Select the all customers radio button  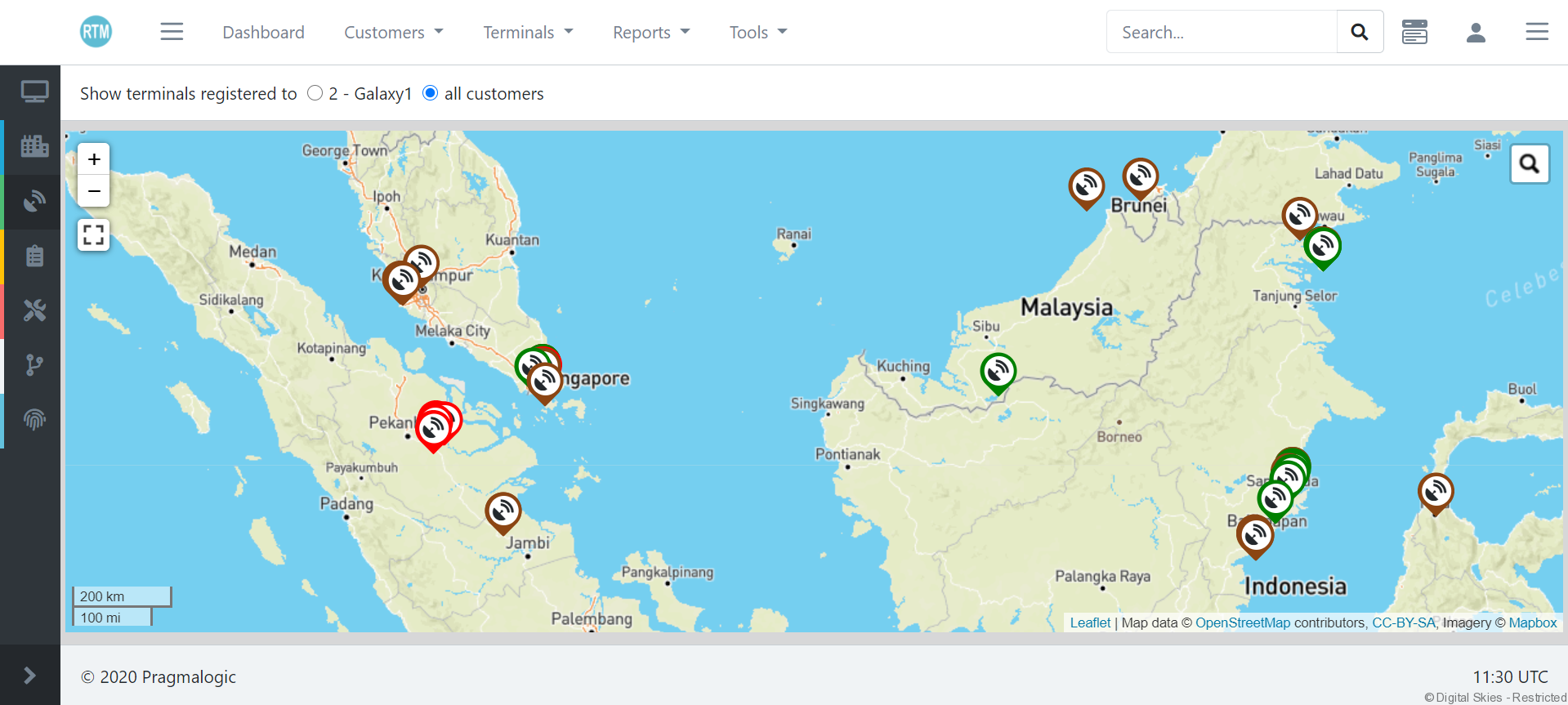(x=431, y=93)
